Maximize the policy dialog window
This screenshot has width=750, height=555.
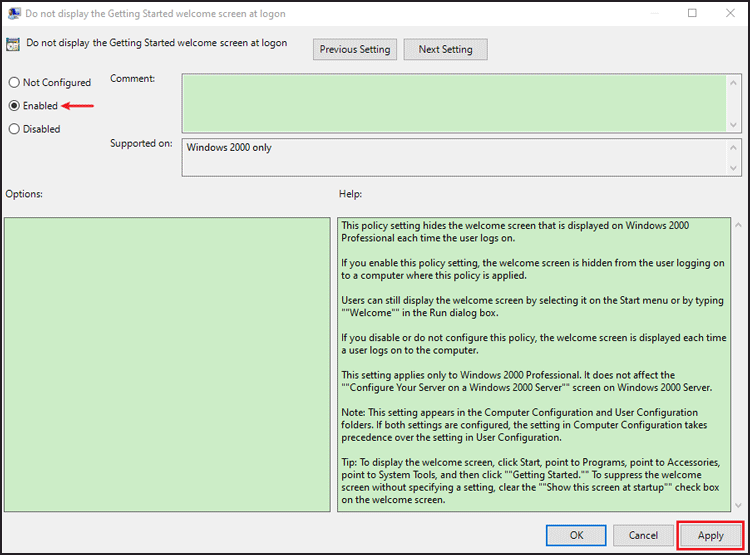pos(692,13)
